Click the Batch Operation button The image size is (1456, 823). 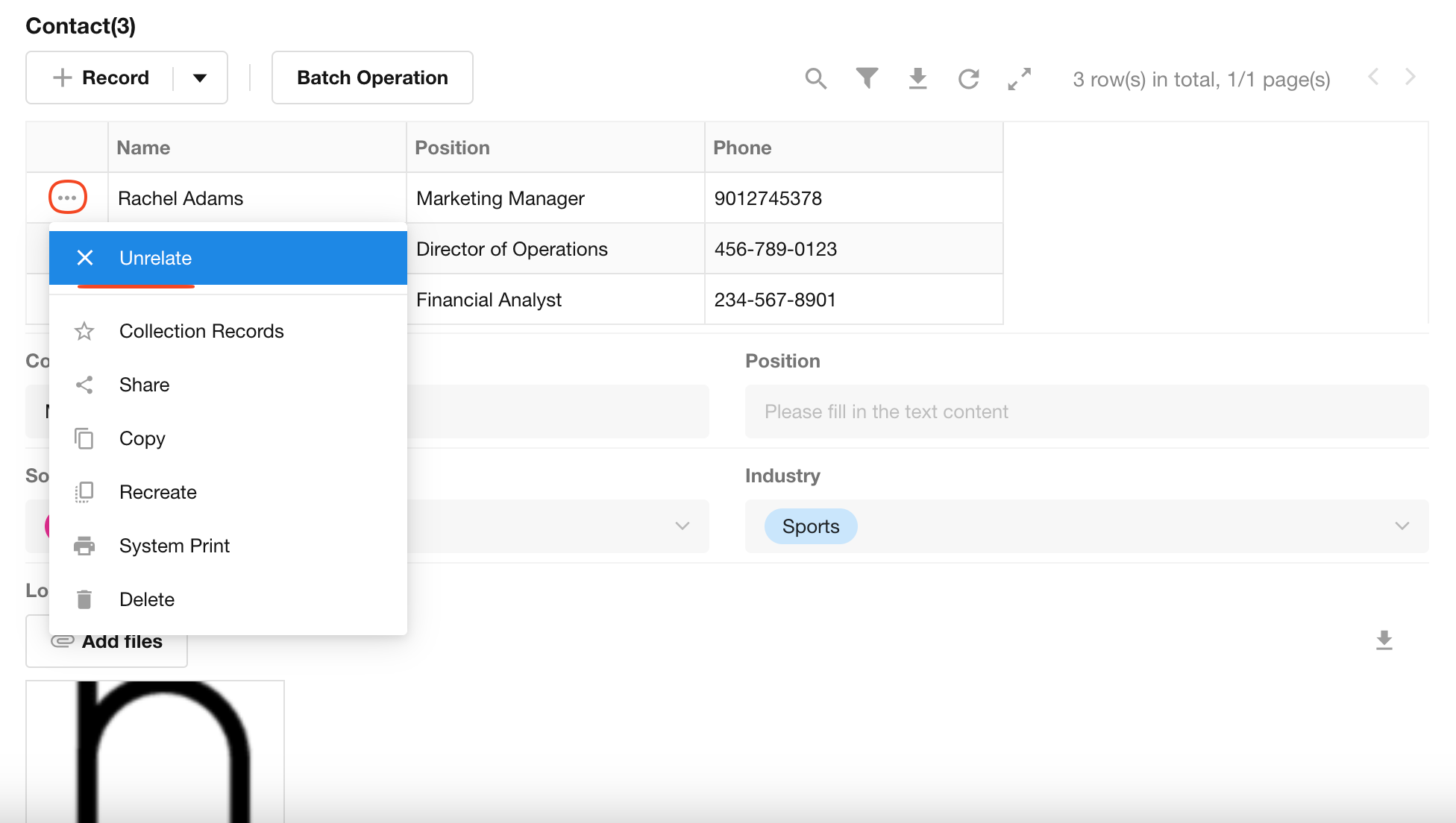pos(372,78)
